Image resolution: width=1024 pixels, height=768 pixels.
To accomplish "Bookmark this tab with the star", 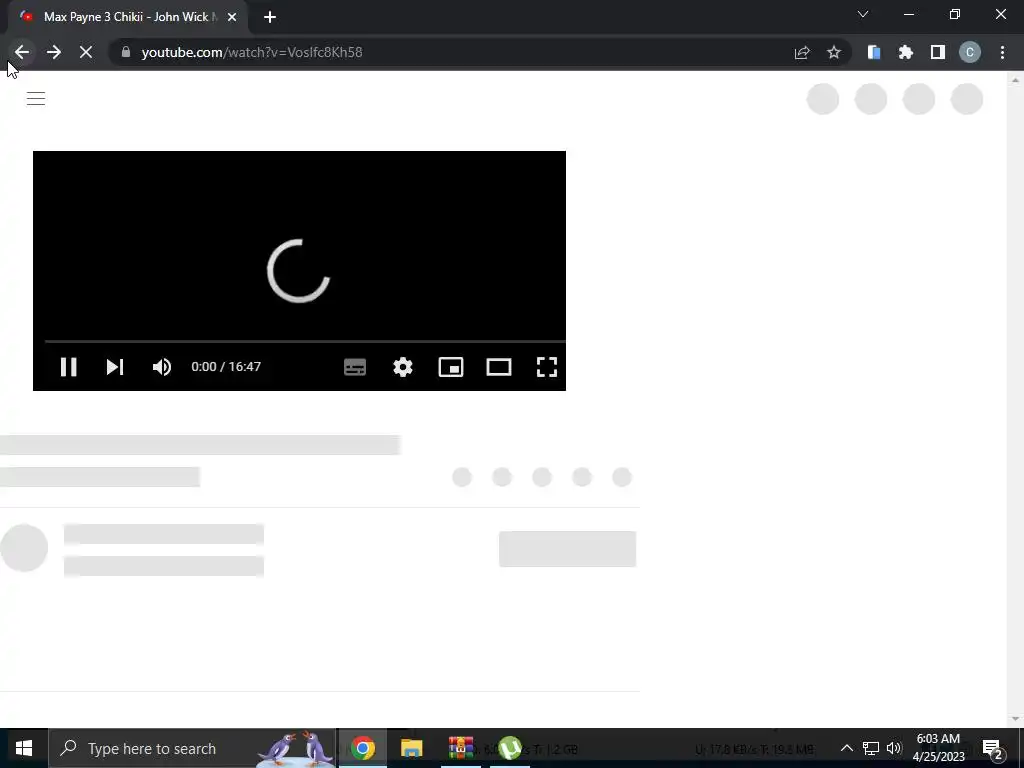I will (x=834, y=52).
